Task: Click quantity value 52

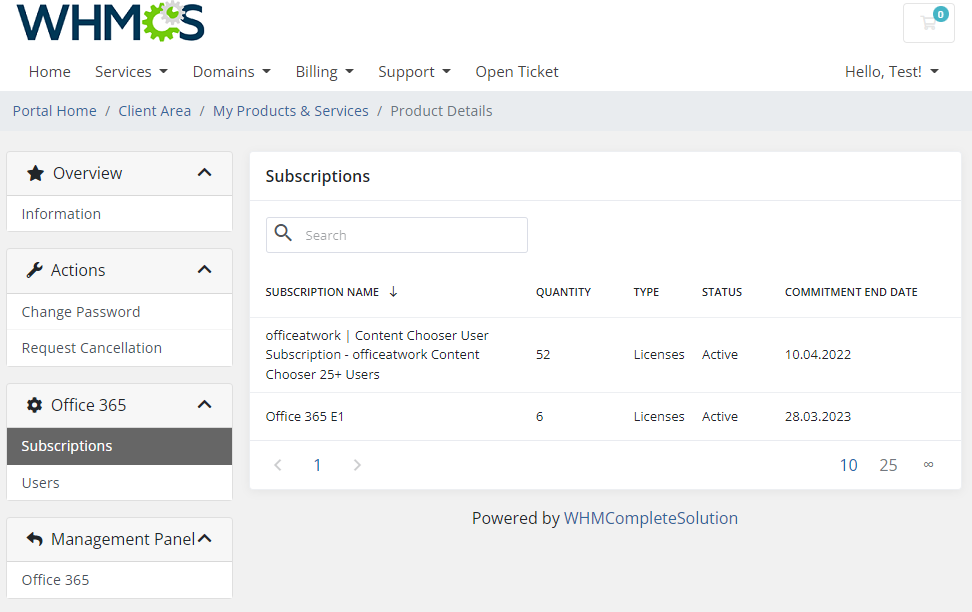Action: [x=543, y=355]
